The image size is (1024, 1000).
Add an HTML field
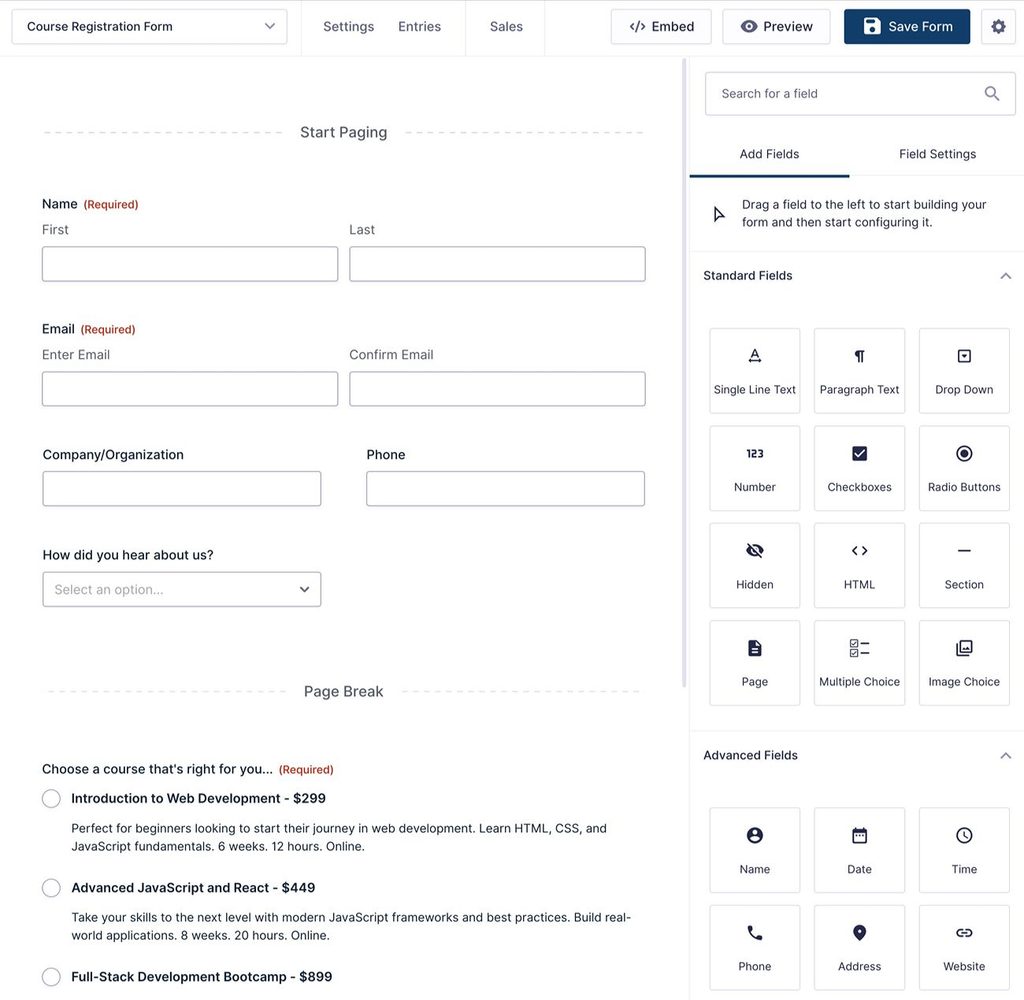(859, 566)
